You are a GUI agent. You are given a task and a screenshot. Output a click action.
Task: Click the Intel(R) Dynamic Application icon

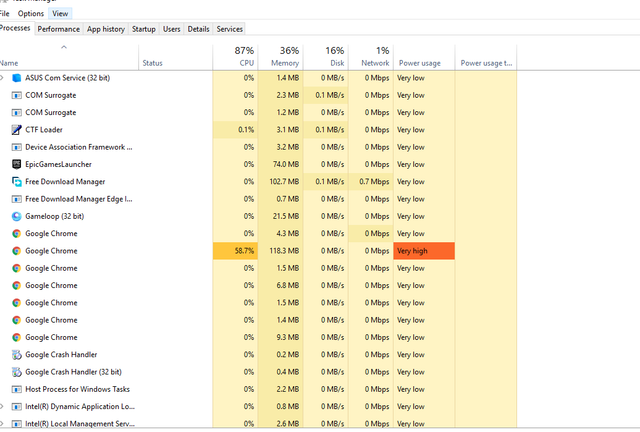16,407
